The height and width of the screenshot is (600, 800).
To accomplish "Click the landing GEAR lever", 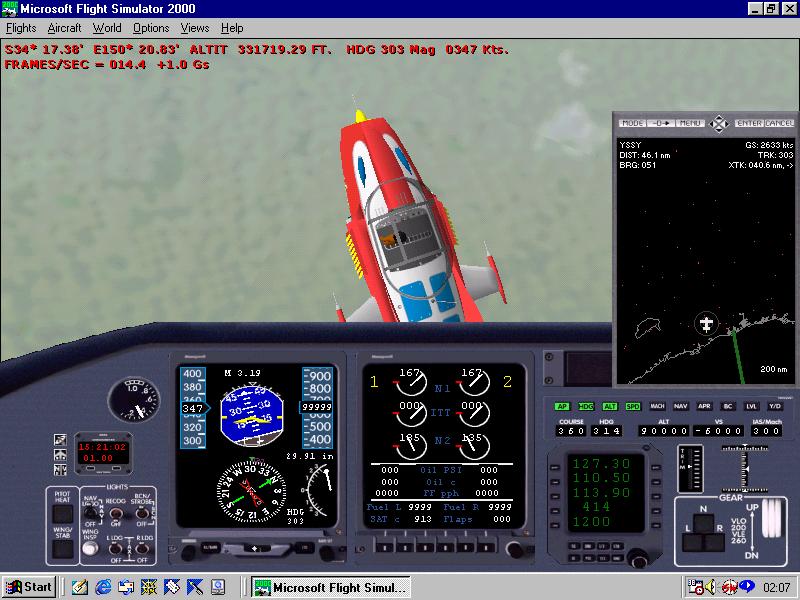I will pos(773,517).
